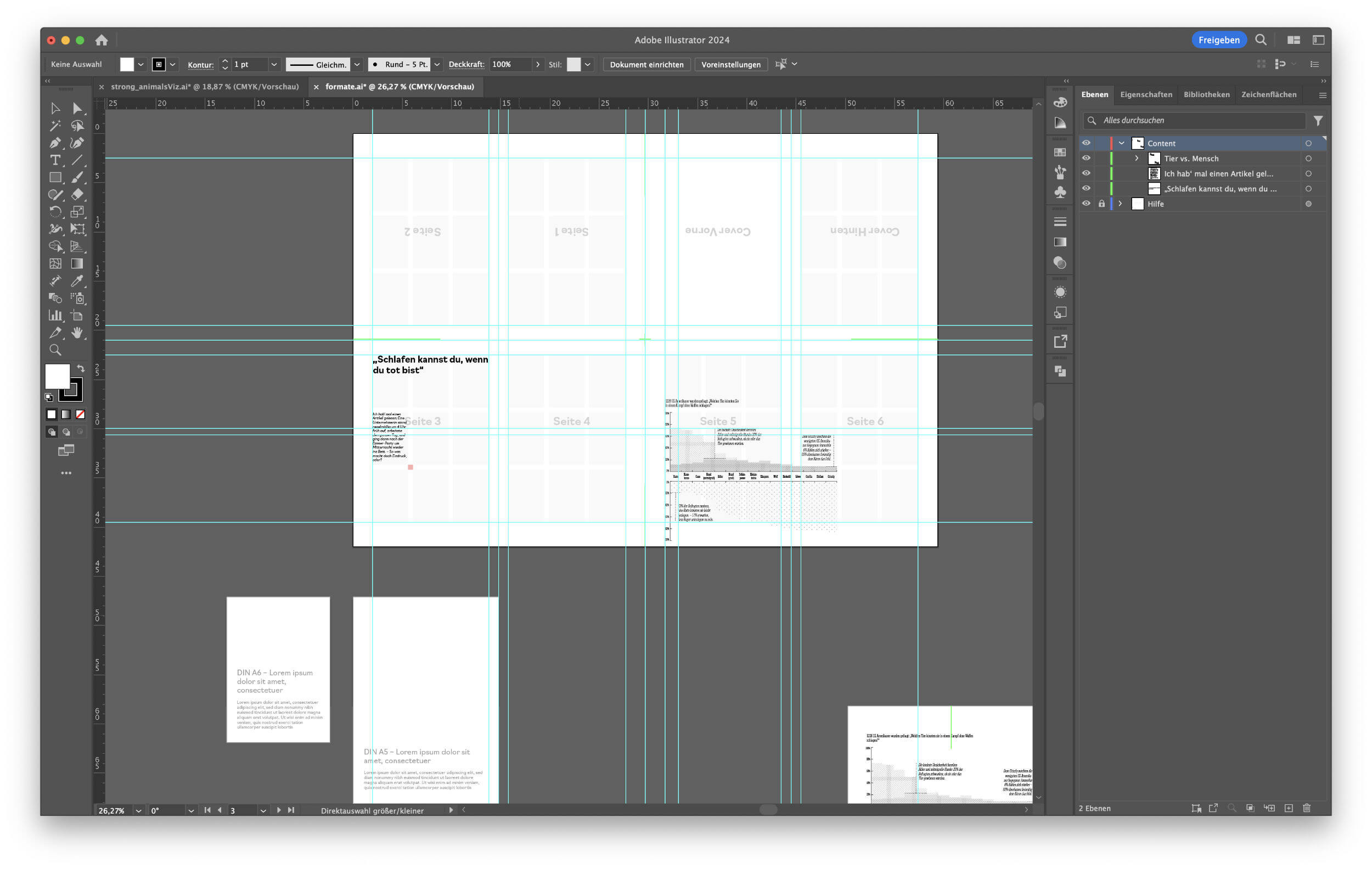This screenshot has width=1372, height=869.
Task: Select the Scale tool
Action: point(77,212)
